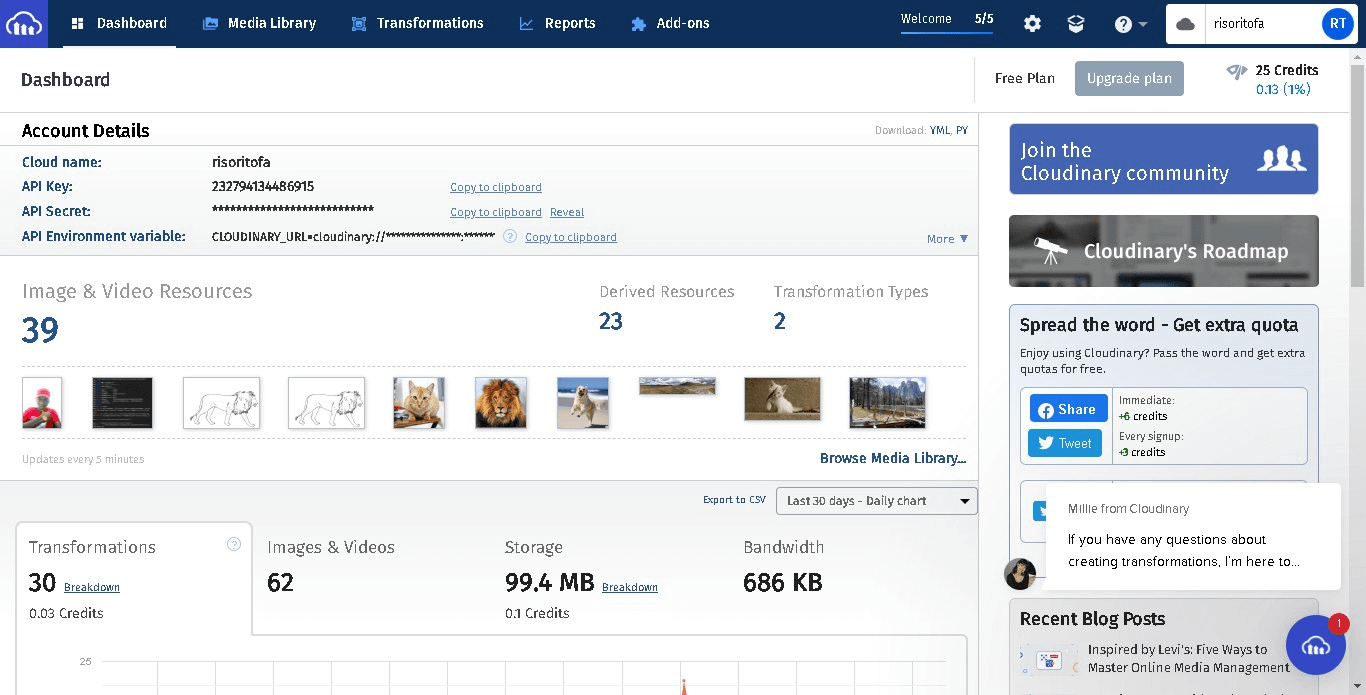
Task: Click the Welcome 5/5 progress indicator
Action: pyautogui.click(x=947, y=21)
